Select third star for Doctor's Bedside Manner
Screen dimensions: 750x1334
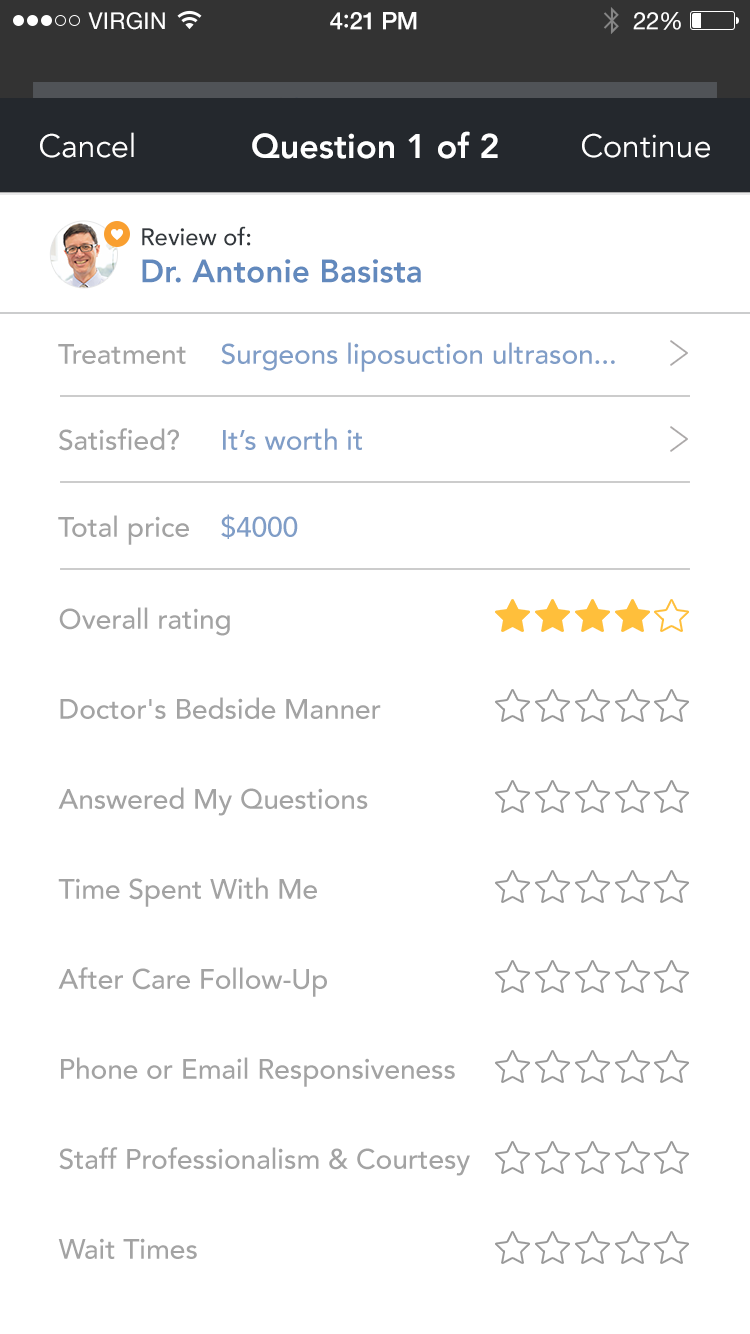coord(592,708)
